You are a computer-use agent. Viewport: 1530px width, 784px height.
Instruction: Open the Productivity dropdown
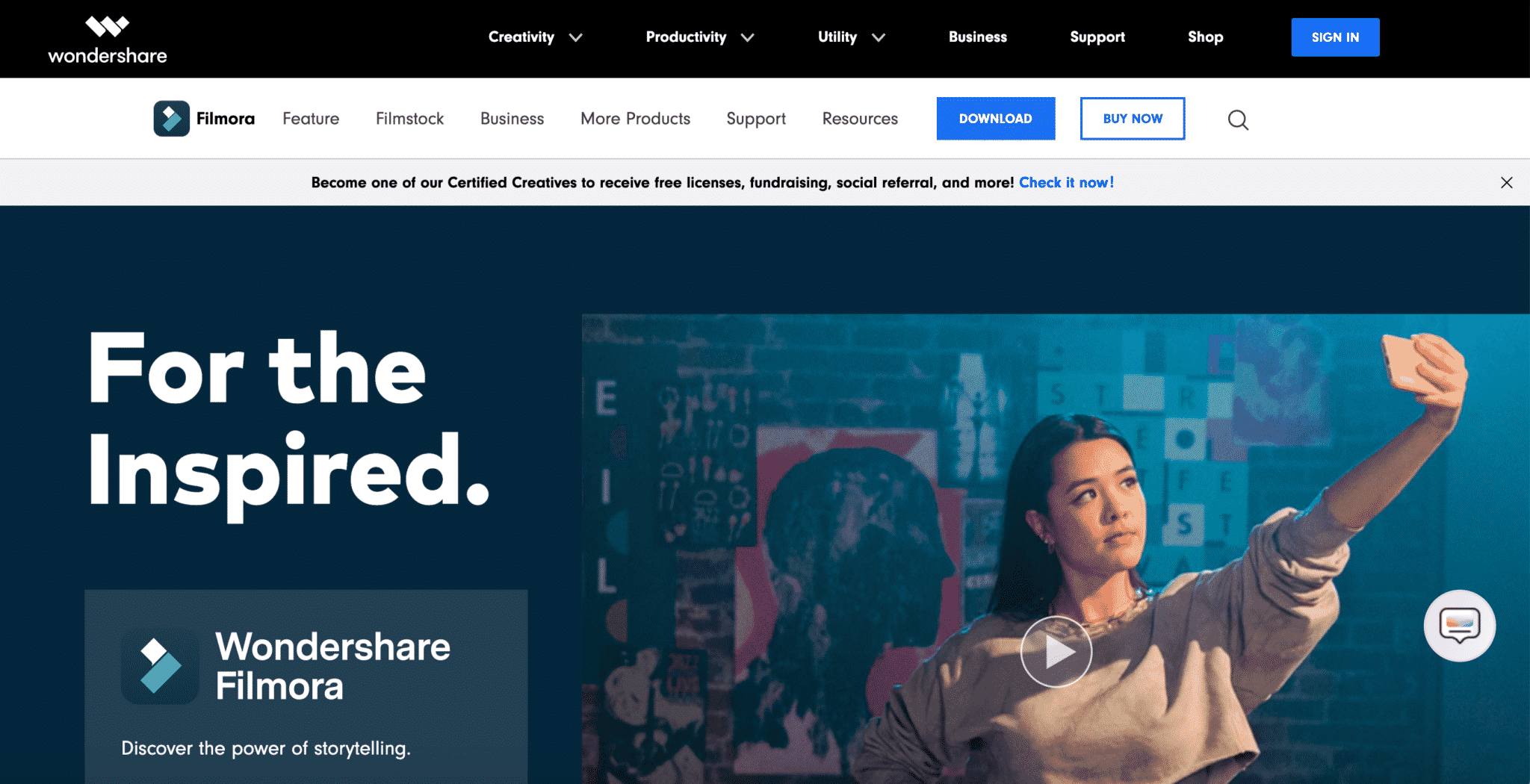click(686, 37)
